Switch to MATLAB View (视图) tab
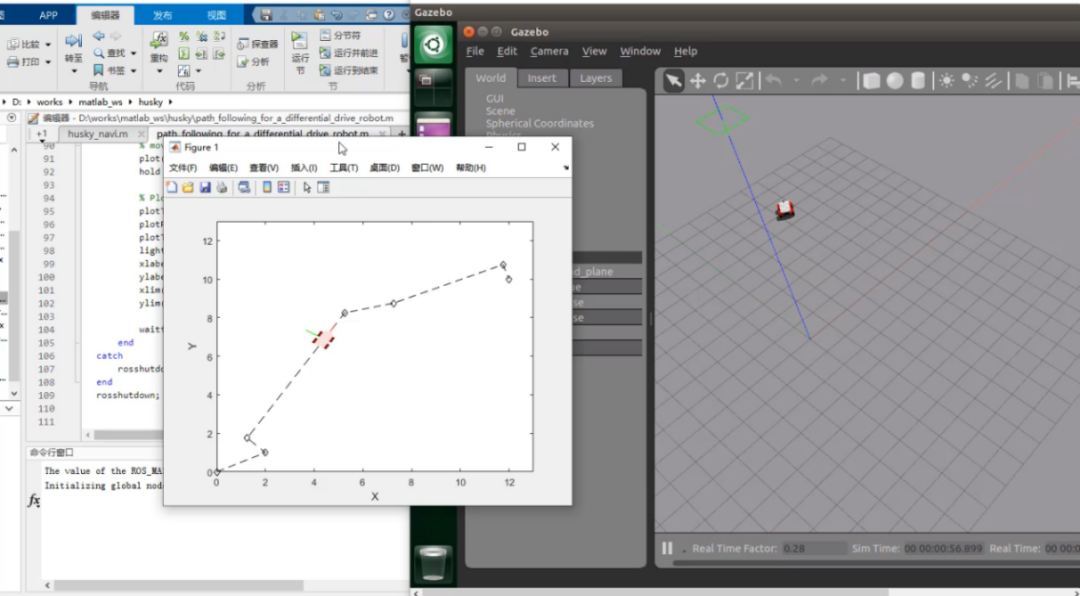The height and width of the screenshot is (596, 1080). (x=216, y=15)
